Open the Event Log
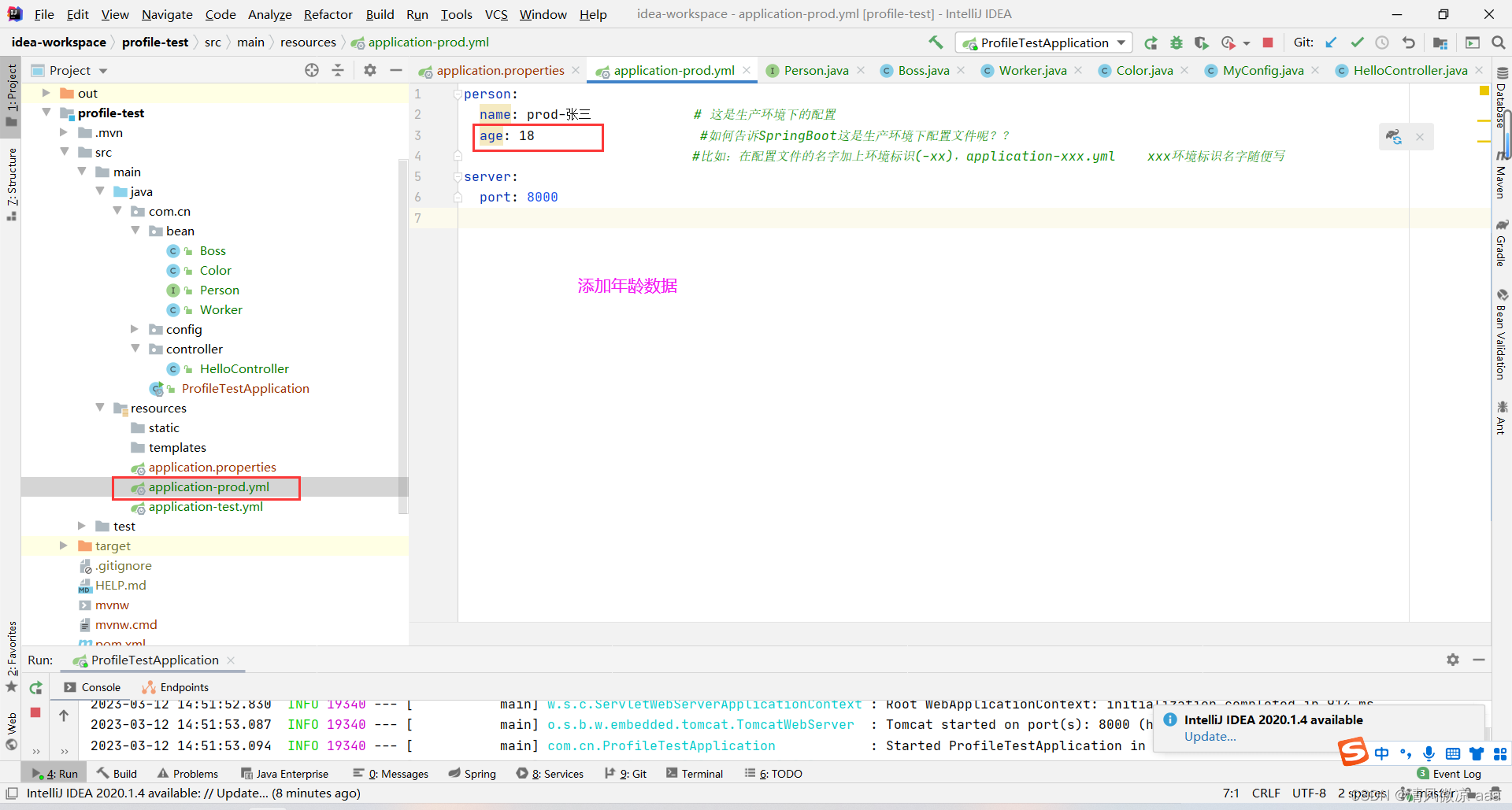The width and height of the screenshot is (1512, 810). click(x=1449, y=774)
